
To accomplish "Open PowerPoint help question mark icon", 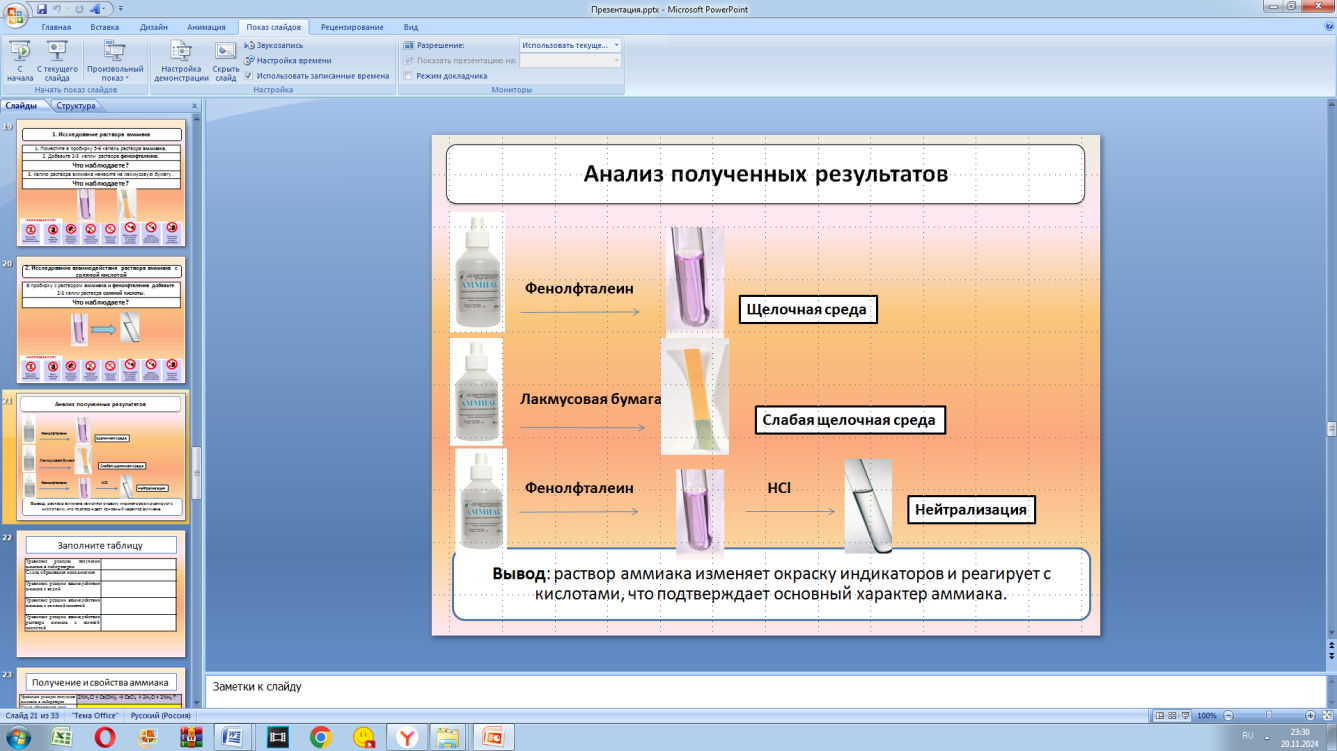I will point(1327,27).
